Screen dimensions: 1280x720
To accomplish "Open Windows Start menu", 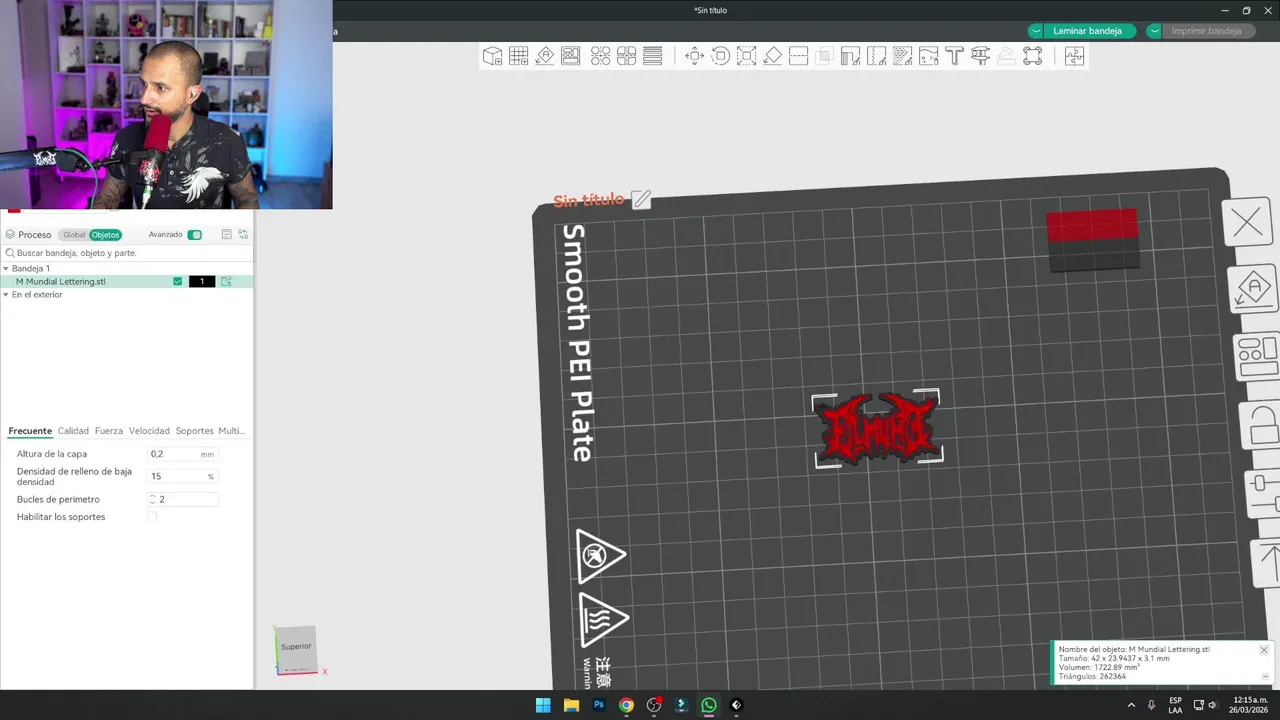I will 543,705.
